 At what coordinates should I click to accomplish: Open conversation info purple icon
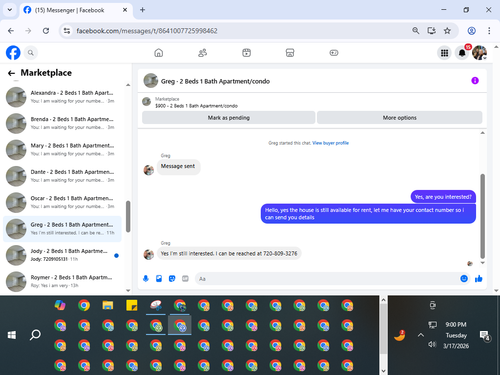point(475,81)
